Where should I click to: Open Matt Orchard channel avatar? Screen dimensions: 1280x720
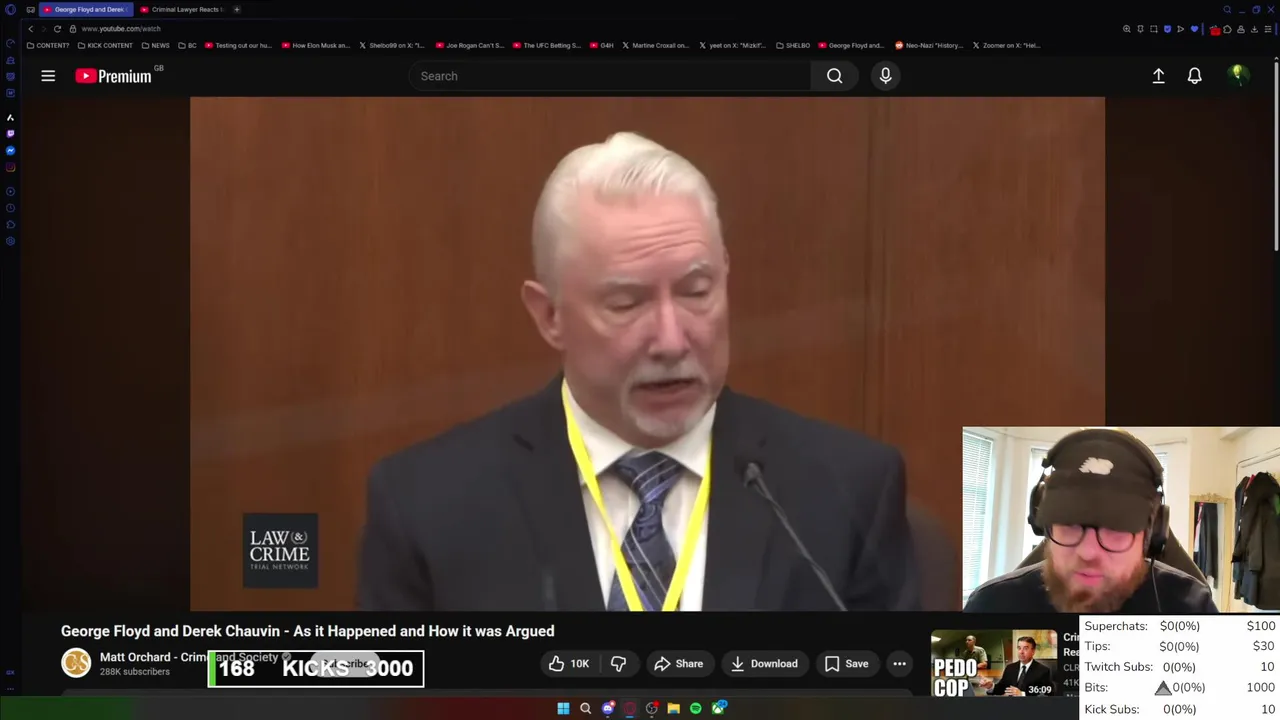pos(76,663)
